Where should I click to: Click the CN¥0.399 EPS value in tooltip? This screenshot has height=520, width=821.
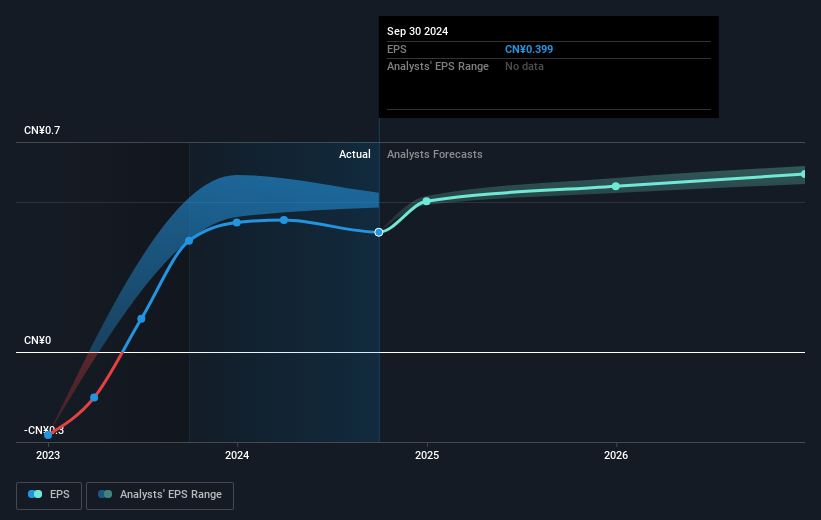click(529, 49)
